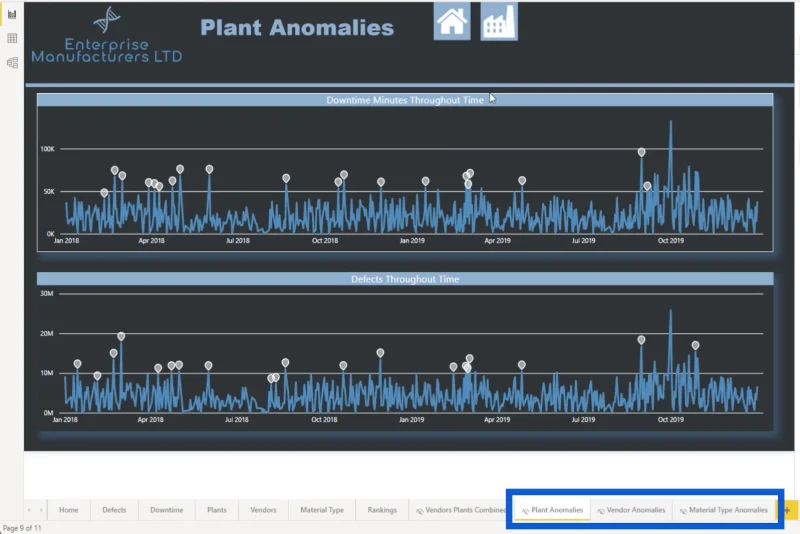This screenshot has height=534, width=800.
Task: Open the Downtime page tab
Action: pyautogui.click(x=167, y=510)
